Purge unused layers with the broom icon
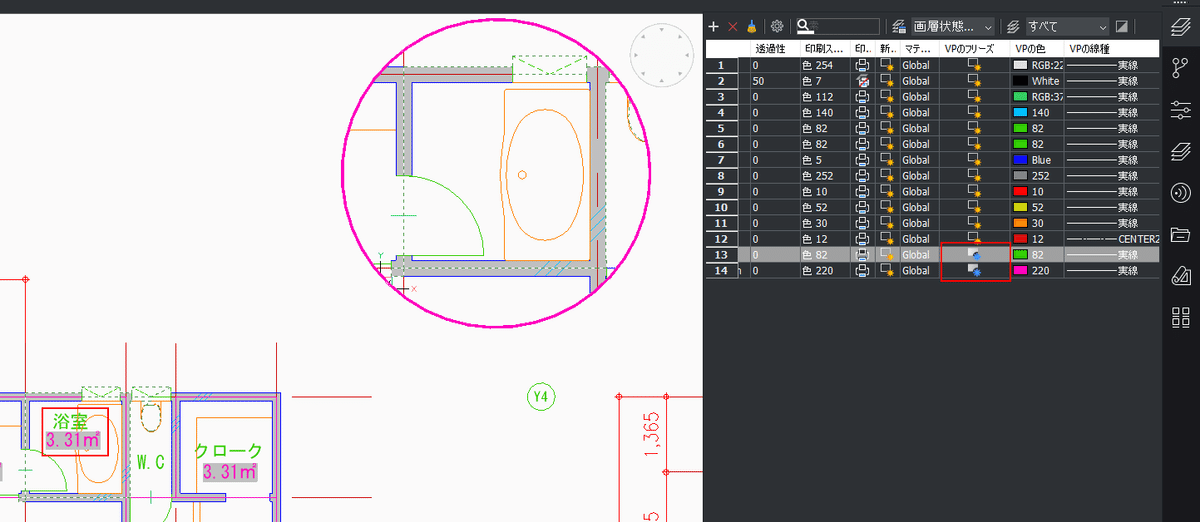Viewport: 1200px width, 522px height. click(751, 27)
